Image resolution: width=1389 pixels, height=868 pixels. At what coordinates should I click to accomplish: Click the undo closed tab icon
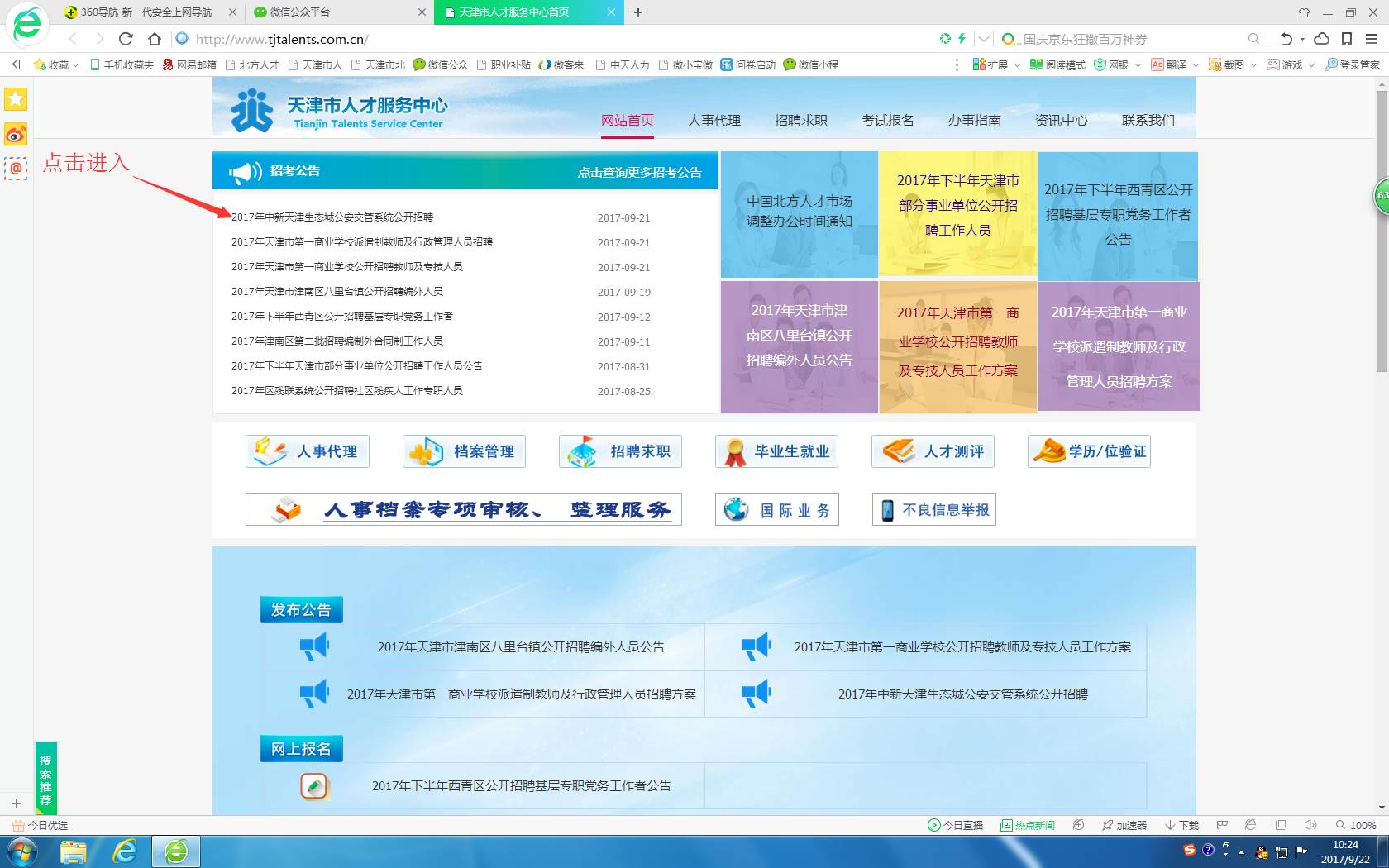(x=1286, y=38)
